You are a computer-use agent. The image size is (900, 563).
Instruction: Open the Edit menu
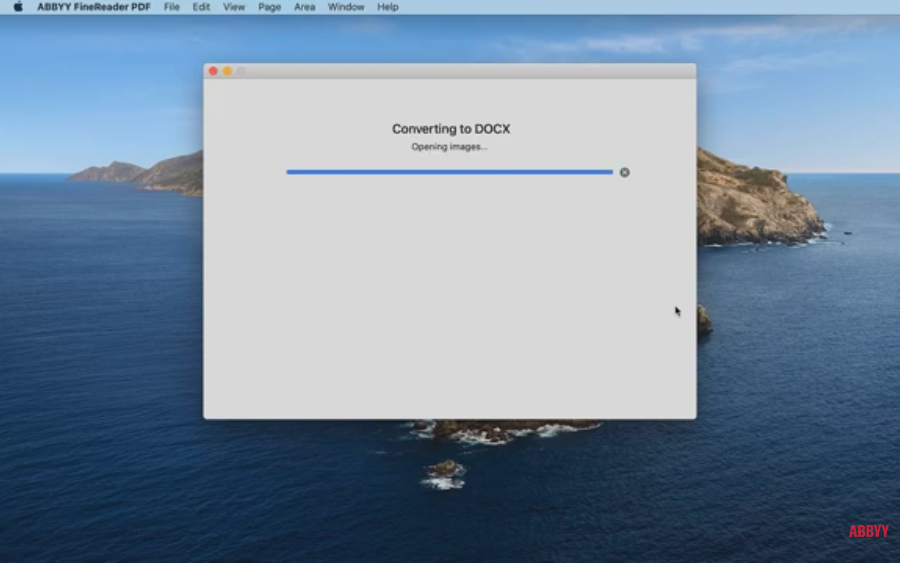pyautogui.click(x=201, y=7)
